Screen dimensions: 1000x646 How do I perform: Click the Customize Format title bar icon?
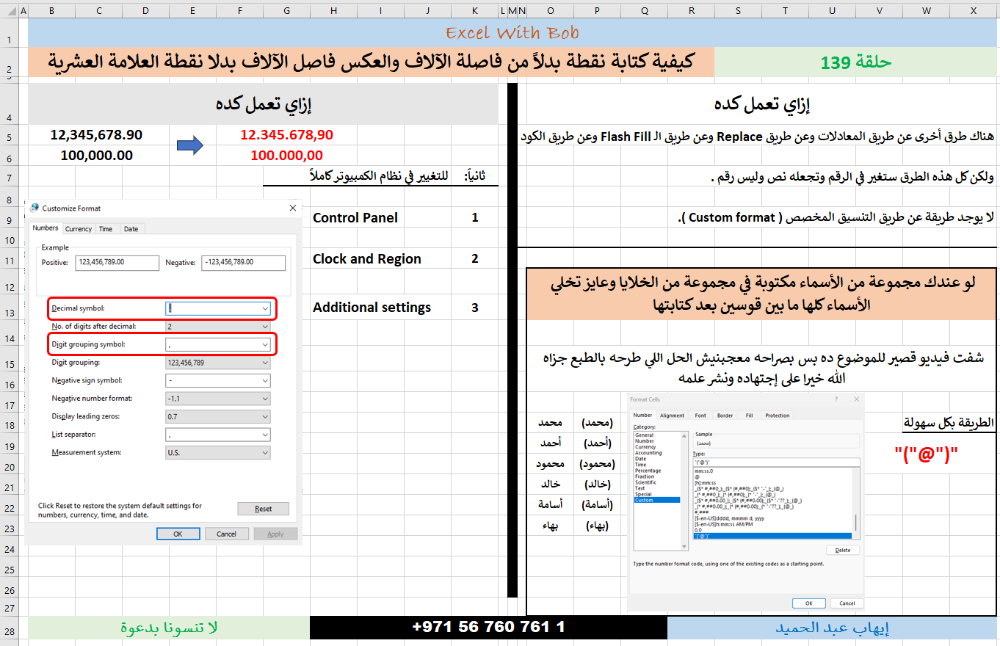pyautogui.click(x=34, y=208)
